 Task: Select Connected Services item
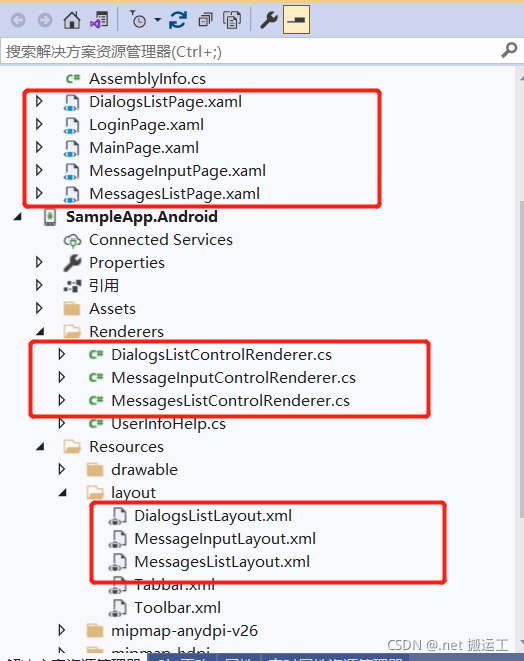[161, 239]
